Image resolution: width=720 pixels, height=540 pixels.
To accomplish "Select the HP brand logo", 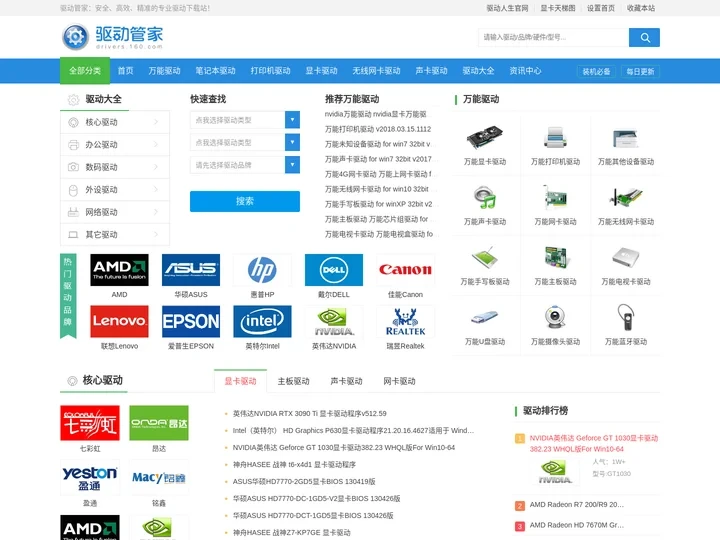I will [x=262, y=270].
